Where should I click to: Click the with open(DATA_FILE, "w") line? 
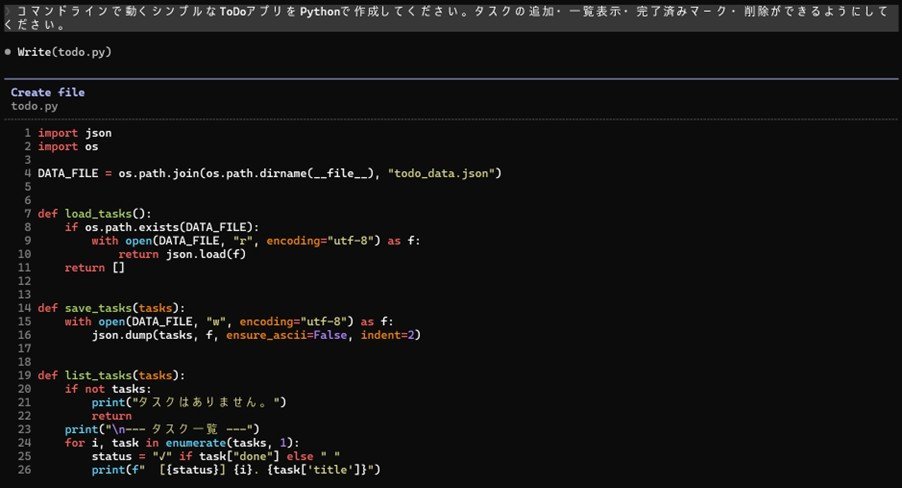[229, 321]
